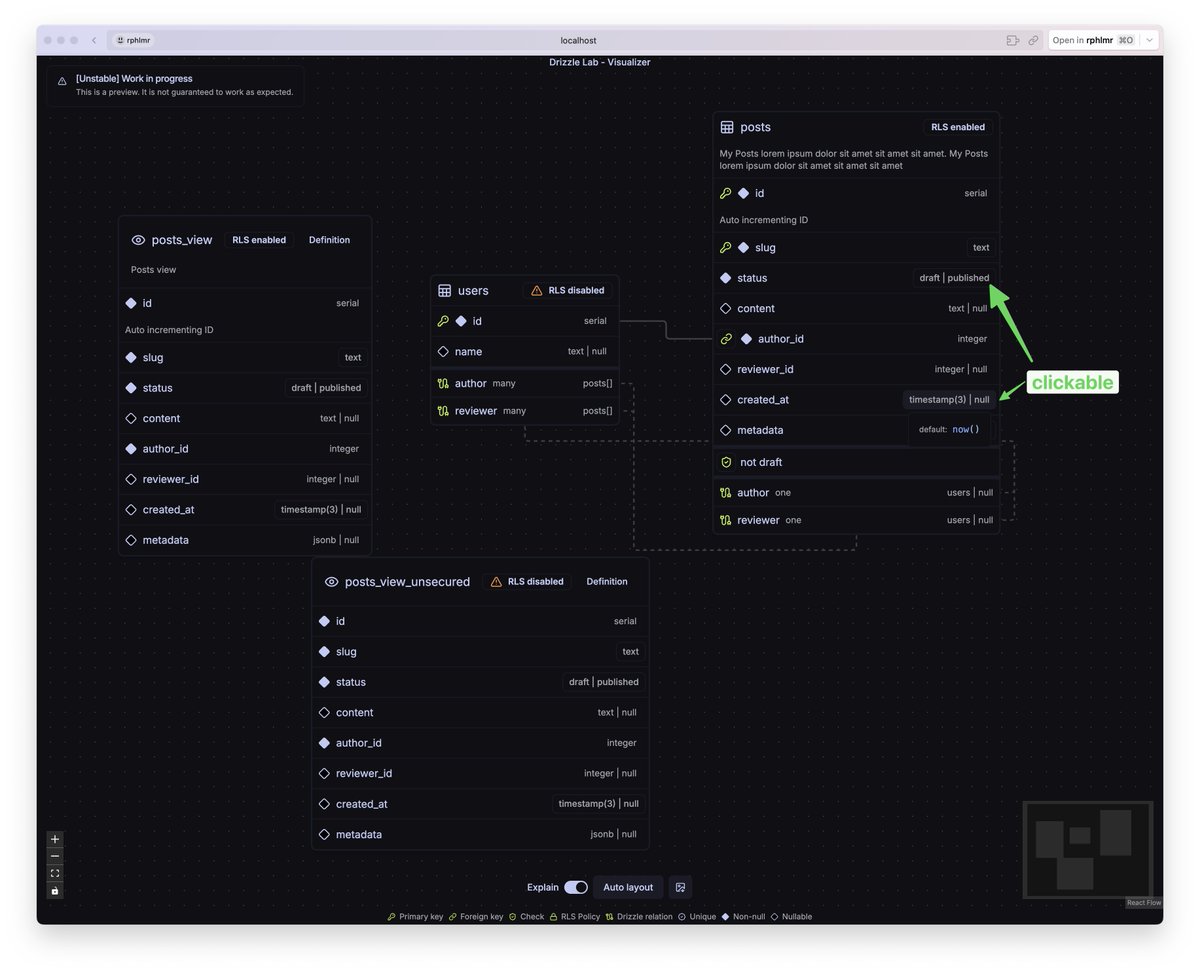Image resolution: width=1200 pixels, height=973 pixels.
Task: Click the primary key icon in users table
Action: [x=444, y=321]
